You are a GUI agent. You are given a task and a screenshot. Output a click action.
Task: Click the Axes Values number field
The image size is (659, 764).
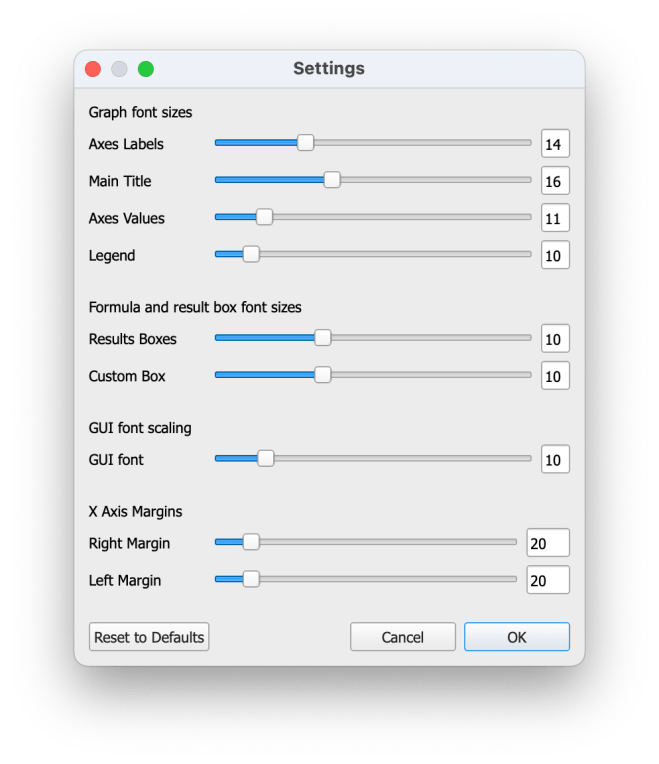pos(555,218)
